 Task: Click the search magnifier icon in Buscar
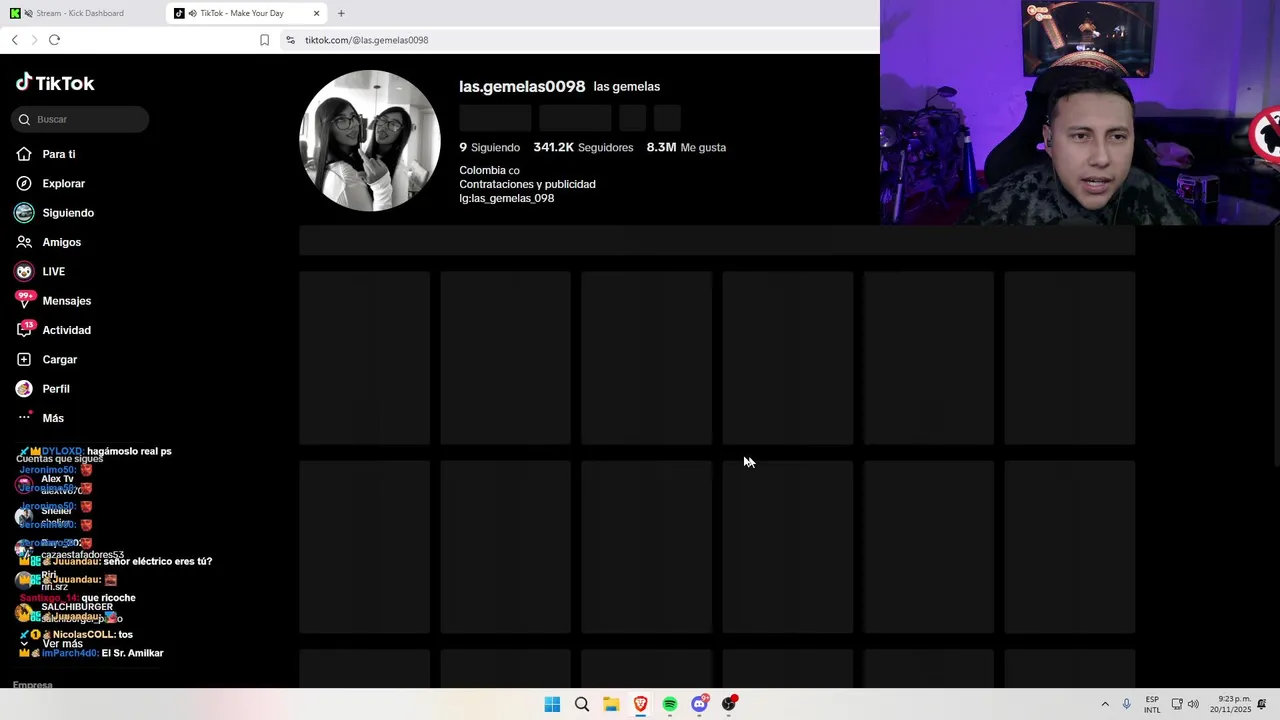coord(24,120)
